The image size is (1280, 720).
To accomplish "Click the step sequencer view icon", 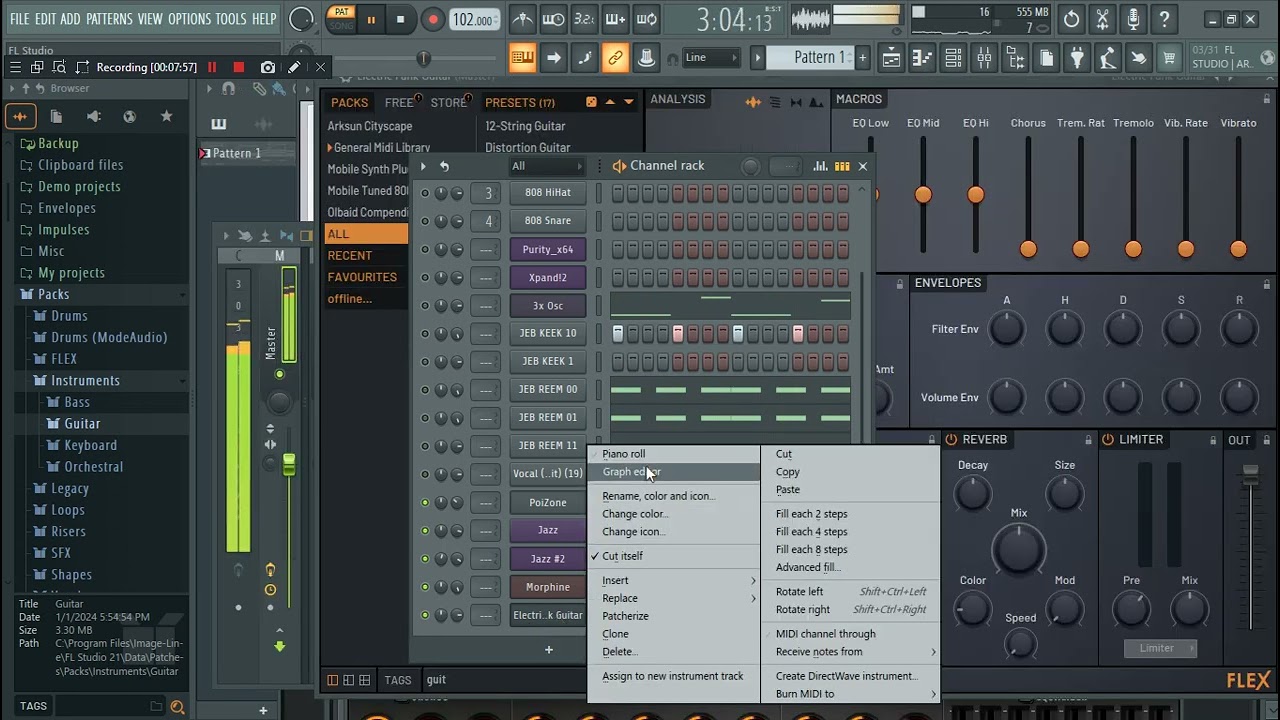I will 842,166.
